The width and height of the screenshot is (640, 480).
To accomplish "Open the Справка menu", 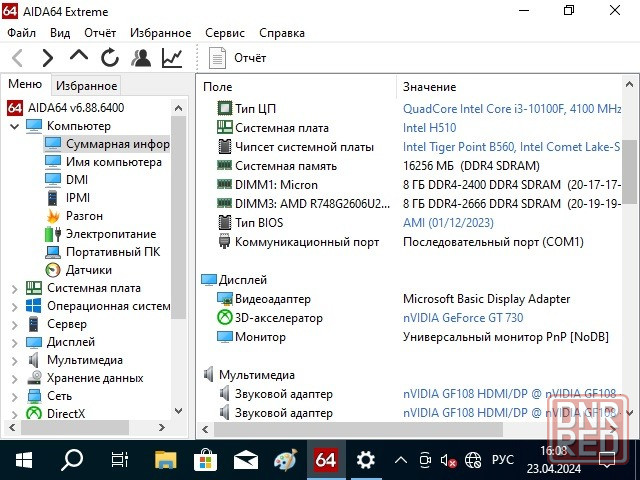I will tap(282, 33).
